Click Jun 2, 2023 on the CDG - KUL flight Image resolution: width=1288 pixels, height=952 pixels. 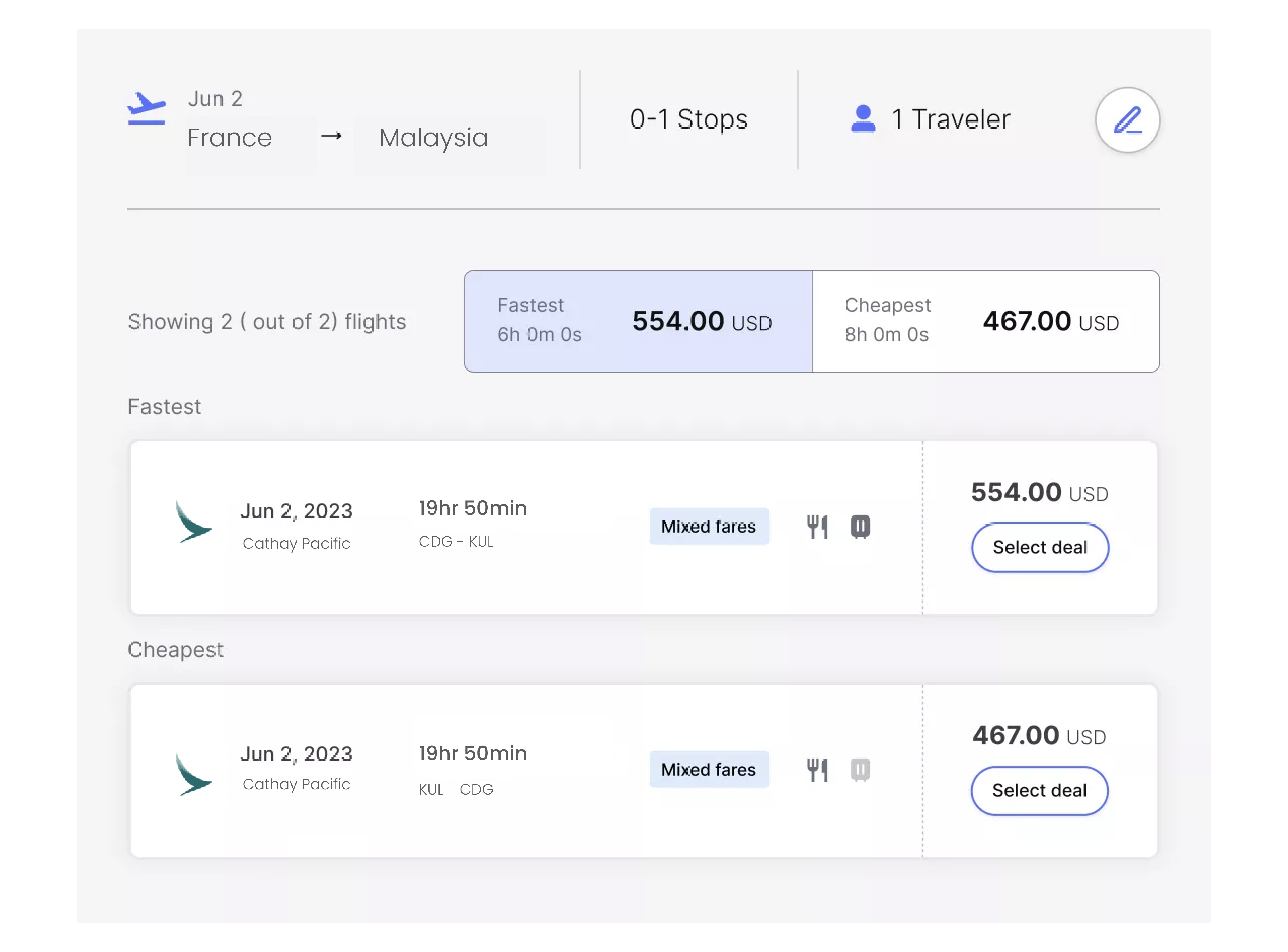[296, 511]
